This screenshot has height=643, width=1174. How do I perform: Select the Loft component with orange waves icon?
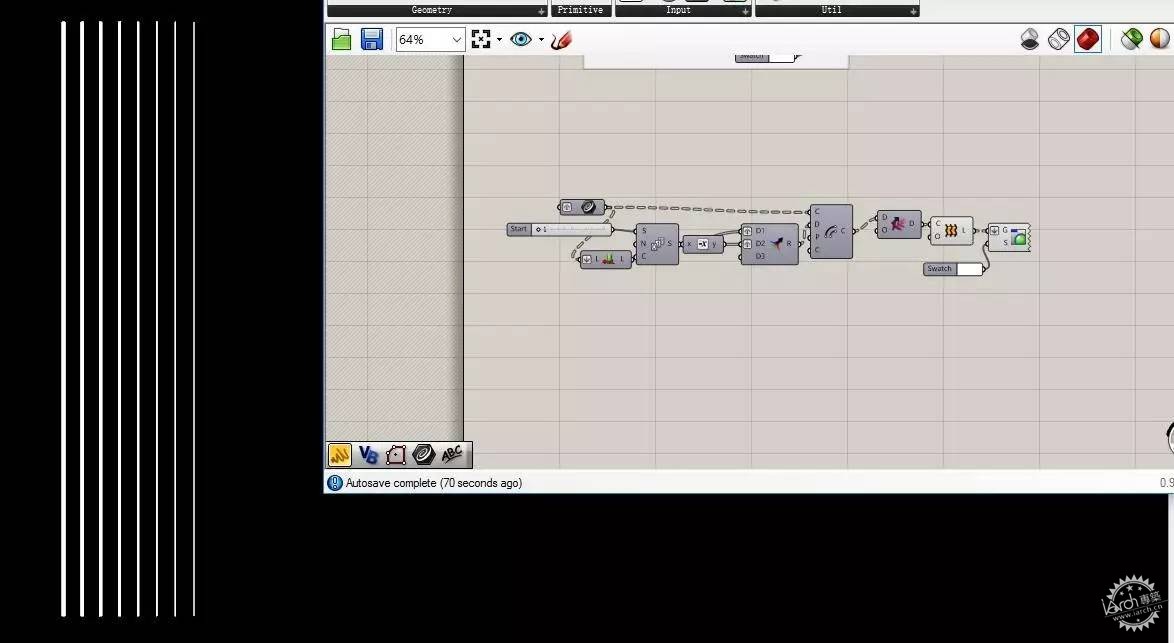click(951, 231)
